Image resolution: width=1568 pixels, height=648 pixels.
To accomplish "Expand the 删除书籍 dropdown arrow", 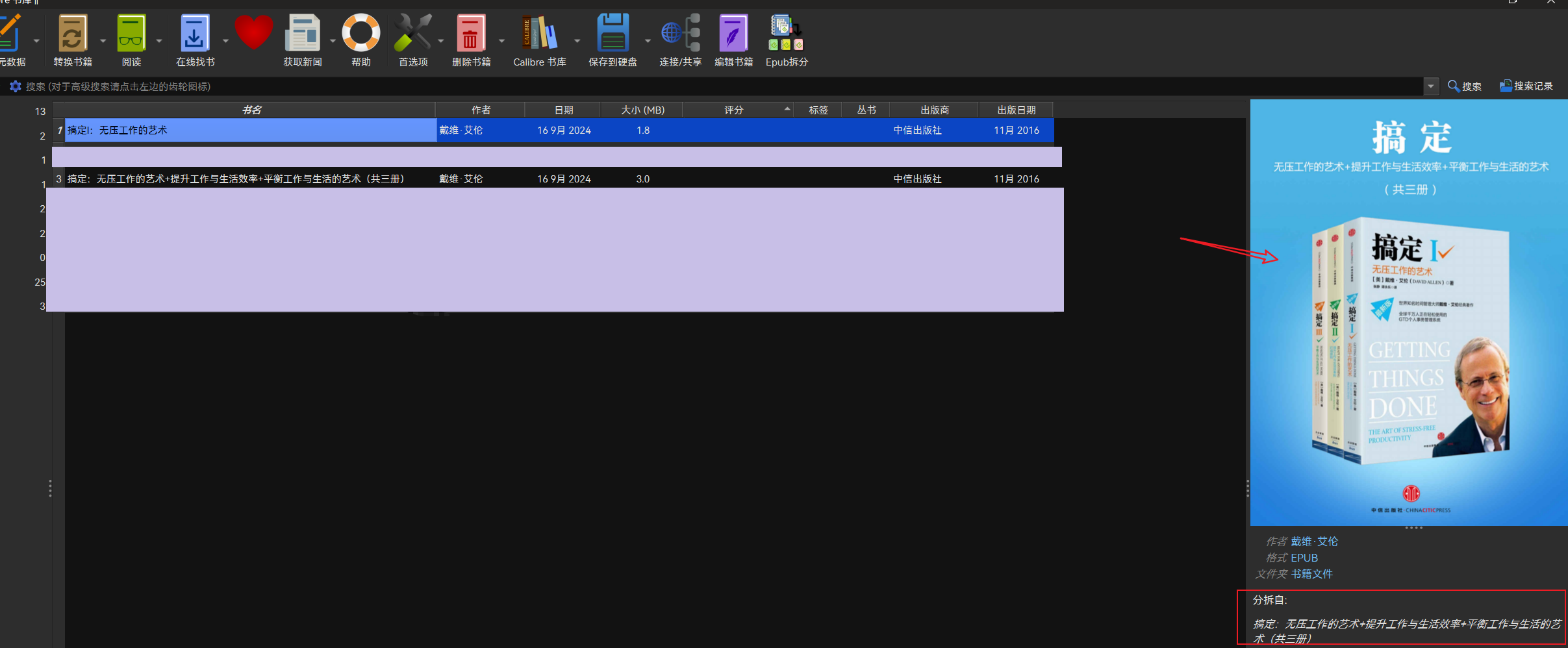I will click(501, 41).
